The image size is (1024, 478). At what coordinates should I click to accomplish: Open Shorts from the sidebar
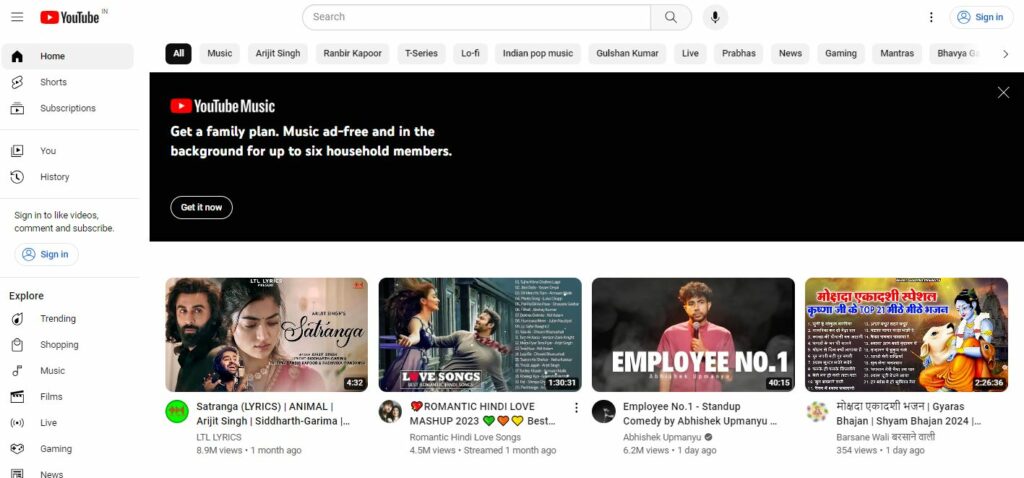[x=67, y=82]
